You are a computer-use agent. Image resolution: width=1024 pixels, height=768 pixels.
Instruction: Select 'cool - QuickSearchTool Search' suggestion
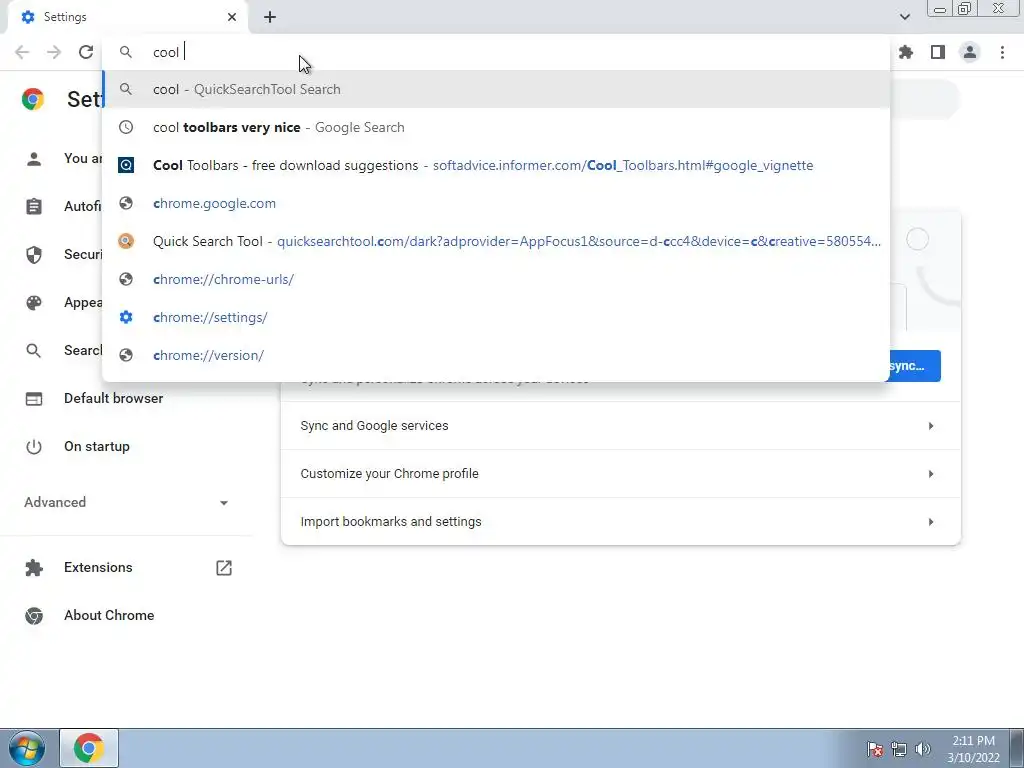coord(496,89)
